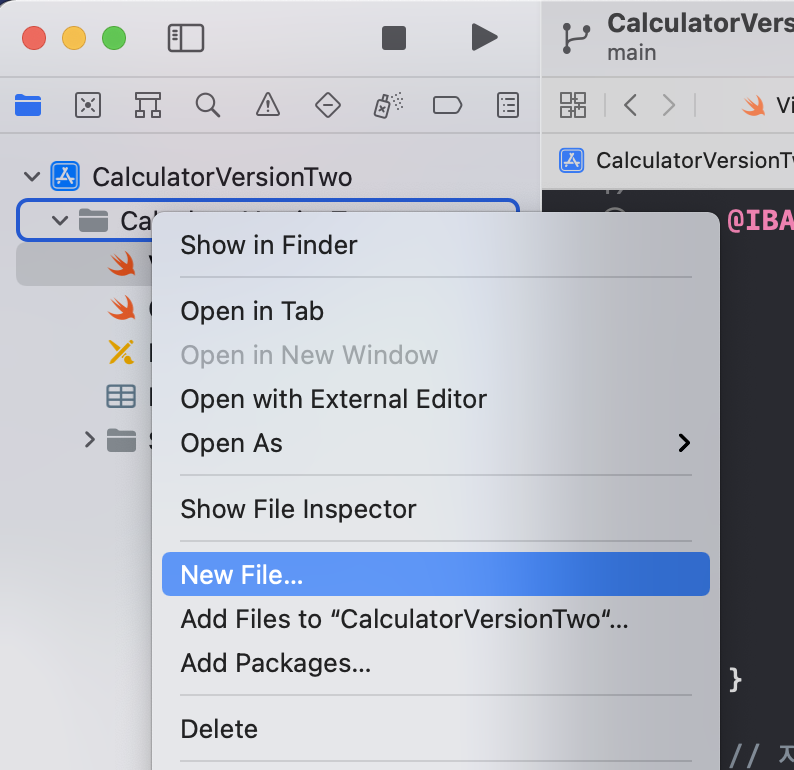Screen dimensions: 794x770
Task: Go forward in editor history
Action: tap(669, 105)
